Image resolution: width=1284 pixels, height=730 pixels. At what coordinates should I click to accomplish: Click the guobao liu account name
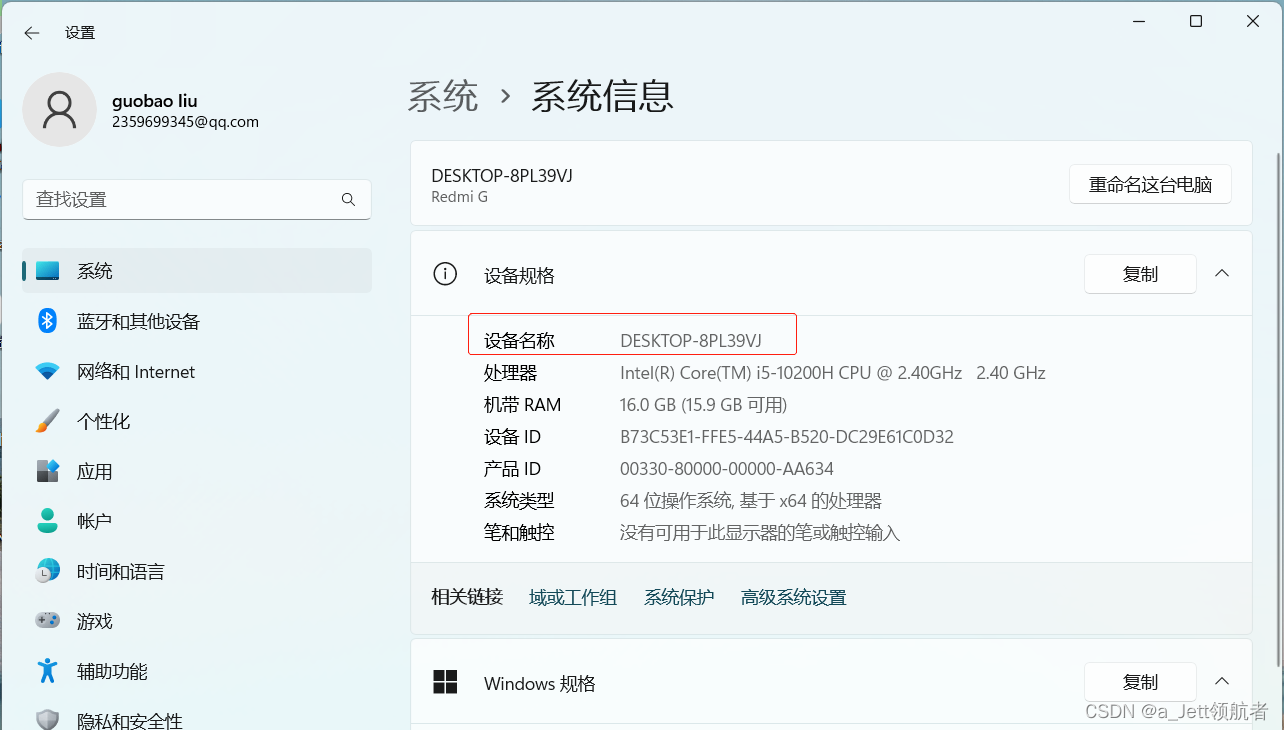[155, 101]
